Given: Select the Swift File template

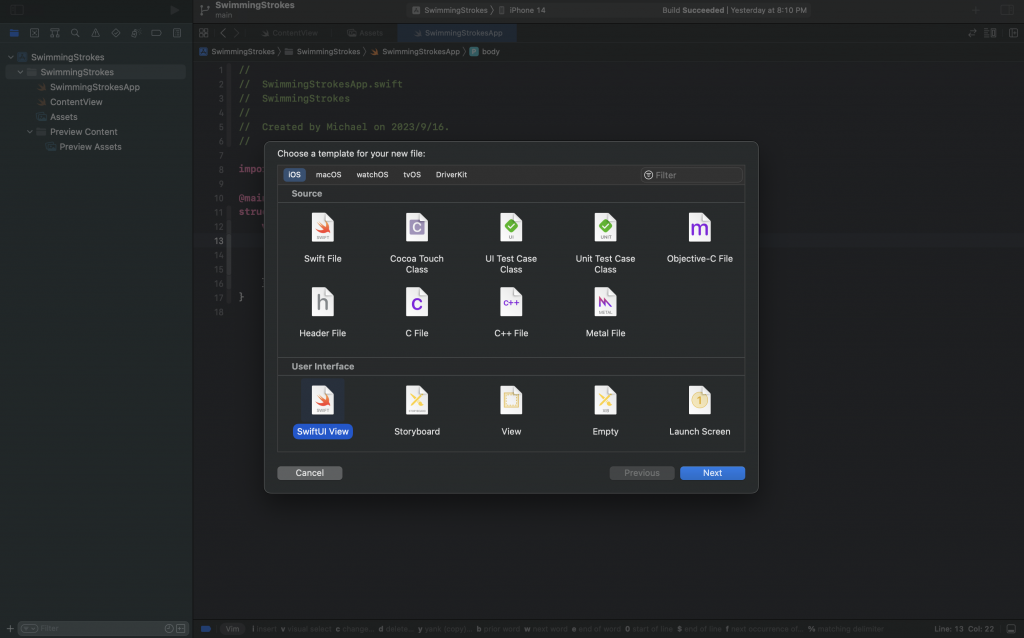Looking at the screenshot, I should tap(323, 238).
